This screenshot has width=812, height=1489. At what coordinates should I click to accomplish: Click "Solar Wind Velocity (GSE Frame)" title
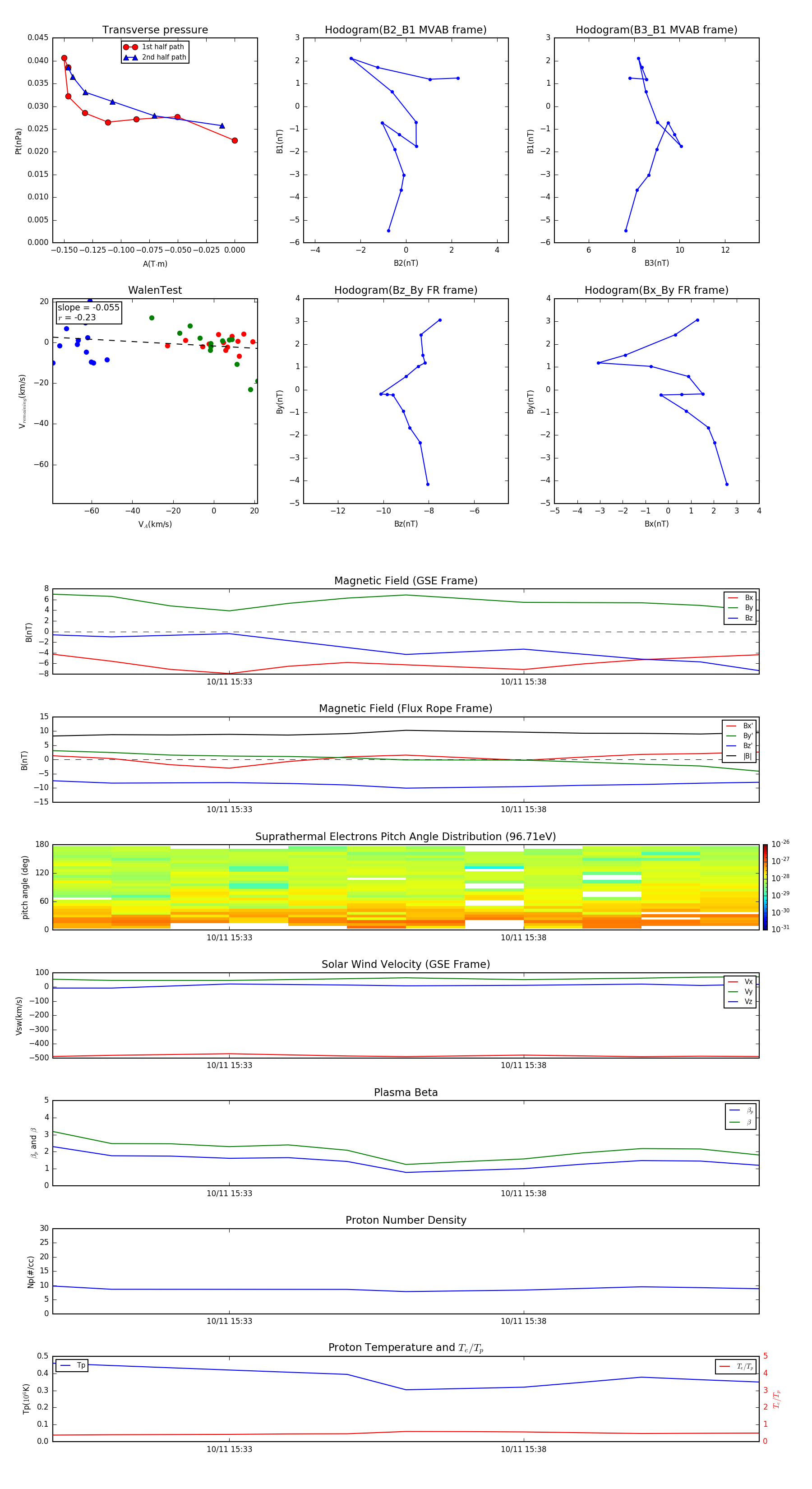406,965
